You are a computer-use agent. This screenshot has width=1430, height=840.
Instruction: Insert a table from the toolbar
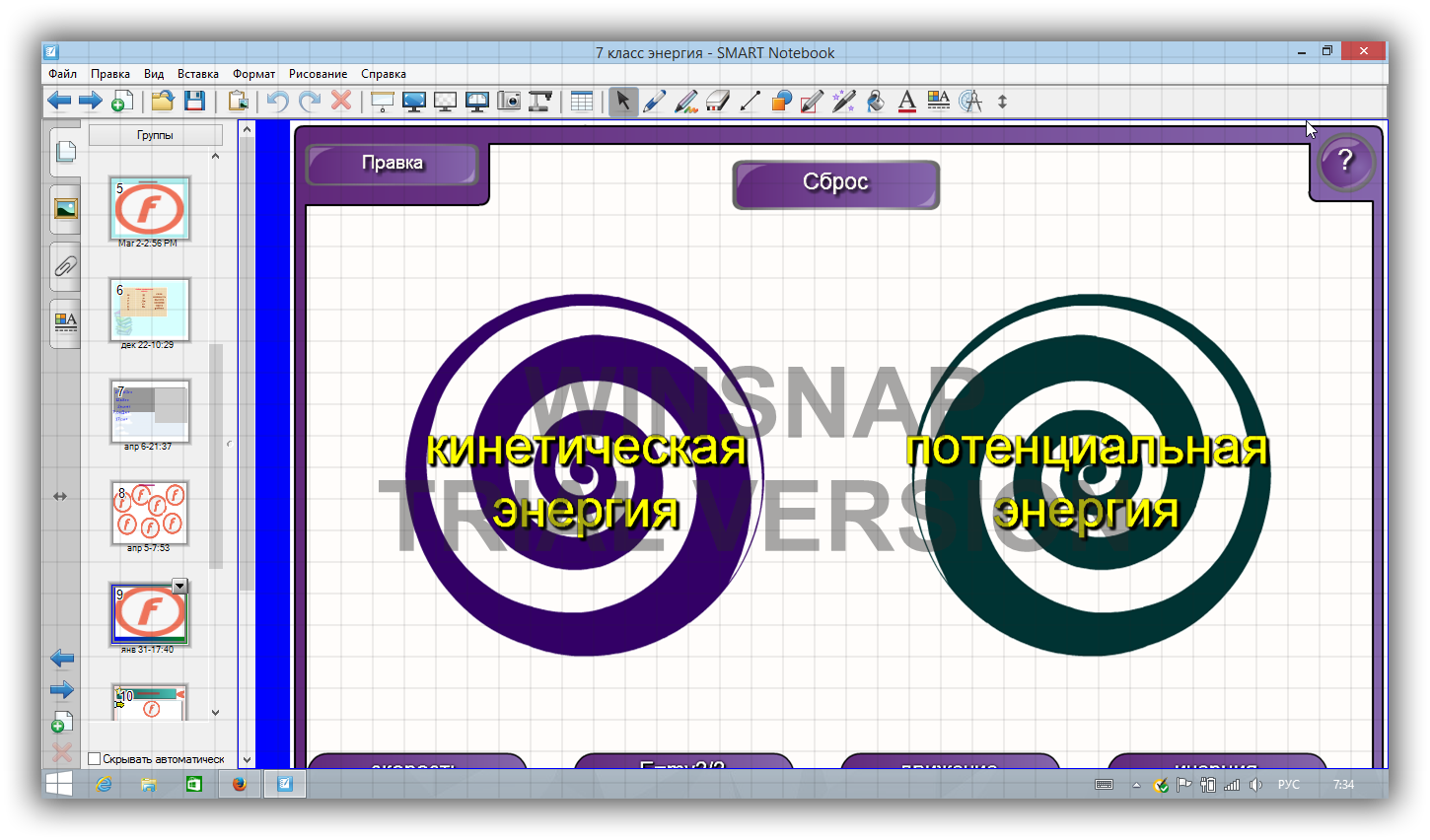point(582,101)
